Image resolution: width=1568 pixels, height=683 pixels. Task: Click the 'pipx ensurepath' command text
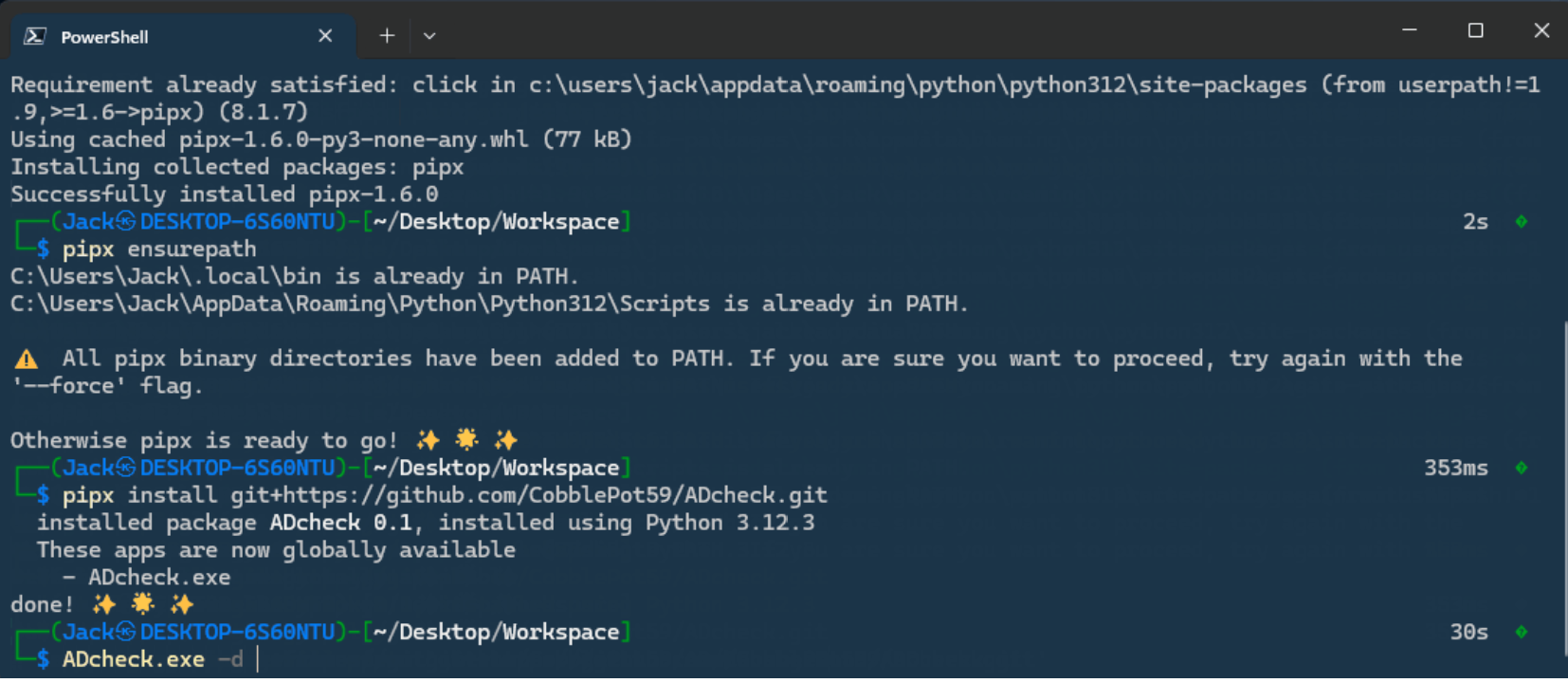click(x=159, y=249)
